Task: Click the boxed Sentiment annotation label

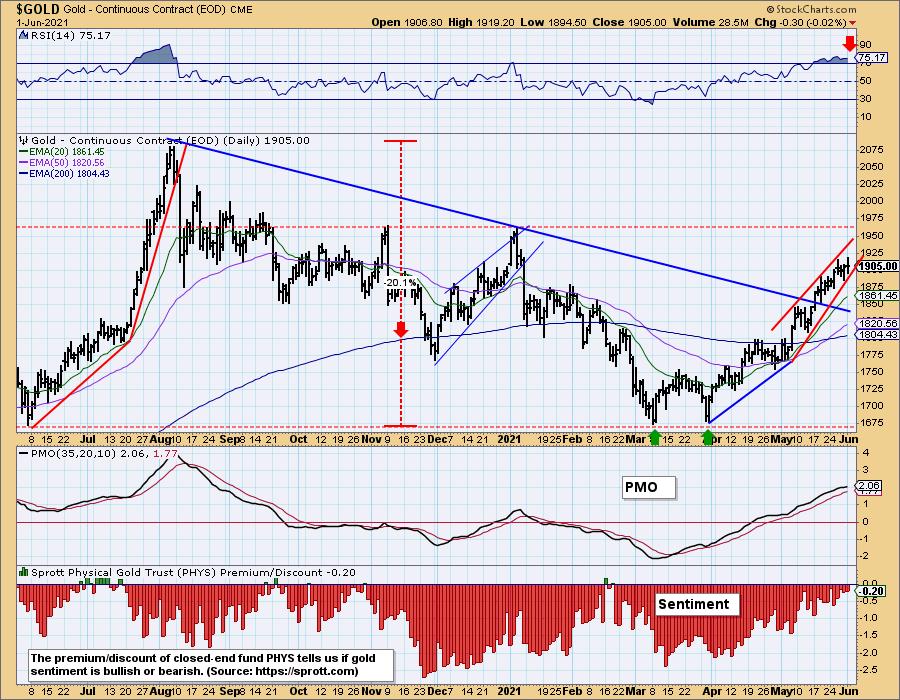Action: [x=697, y=604]
